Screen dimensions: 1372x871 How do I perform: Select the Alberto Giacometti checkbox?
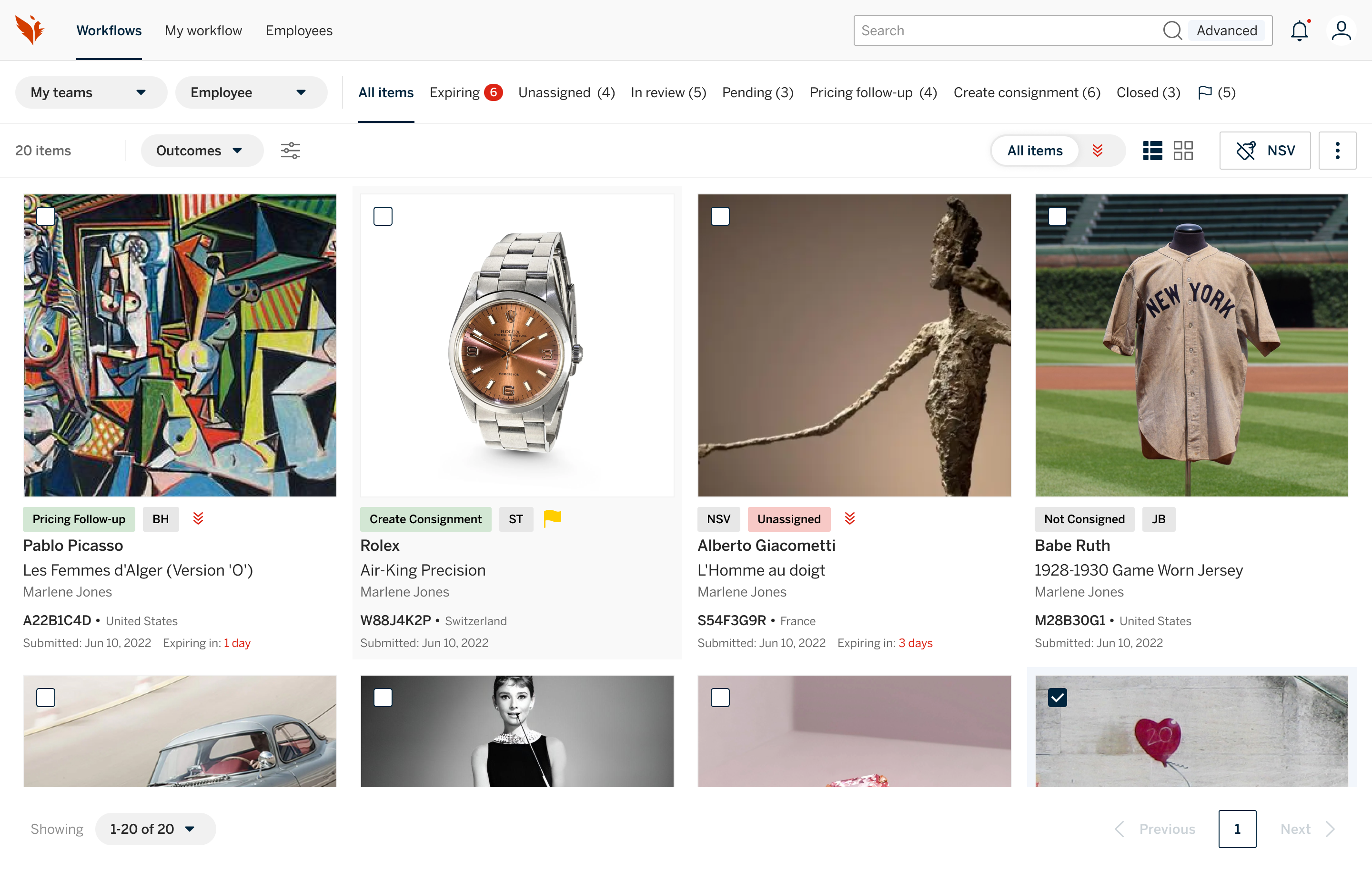[720, 216]
